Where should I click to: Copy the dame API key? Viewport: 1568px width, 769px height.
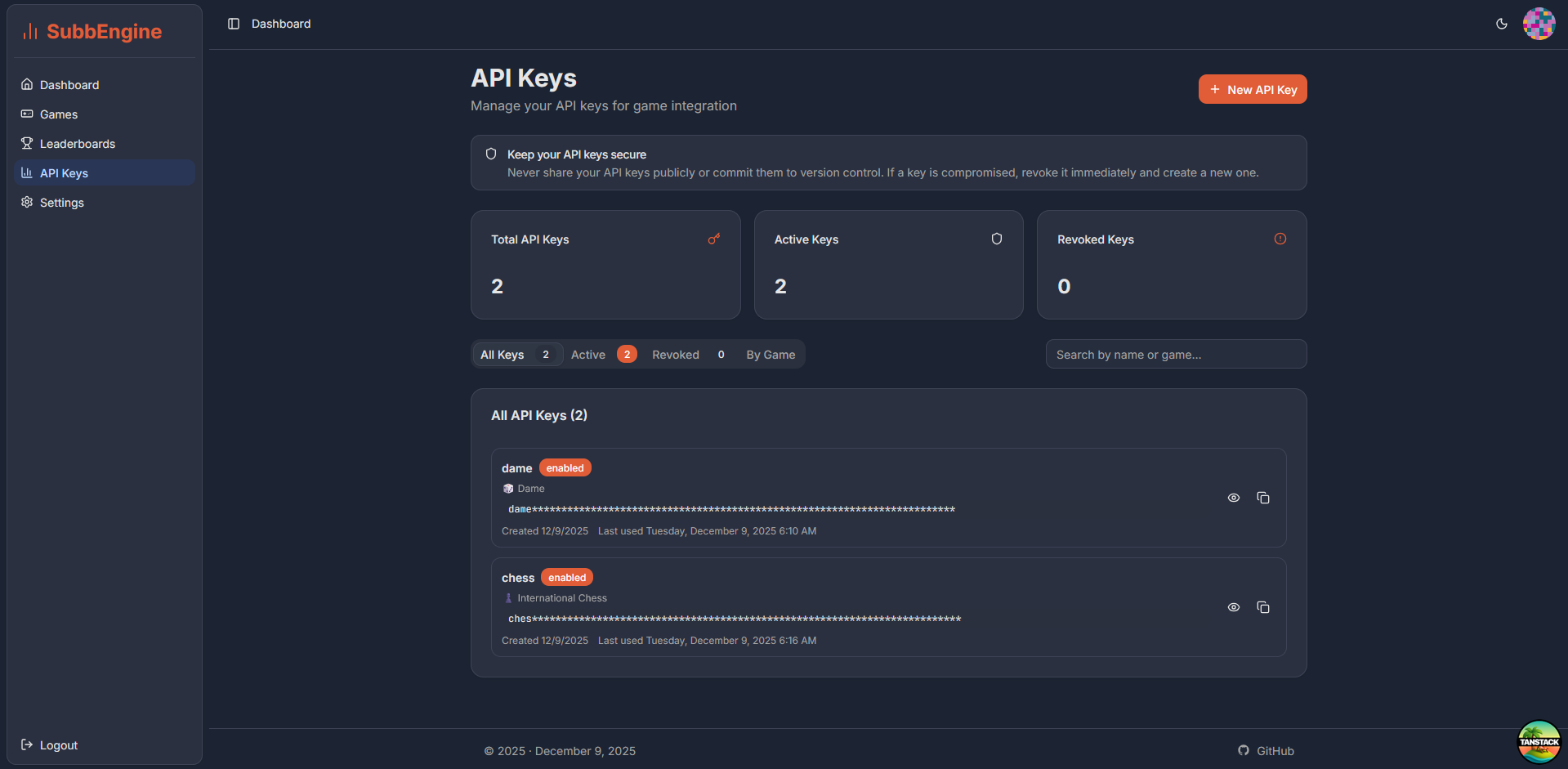[1262, 498]
